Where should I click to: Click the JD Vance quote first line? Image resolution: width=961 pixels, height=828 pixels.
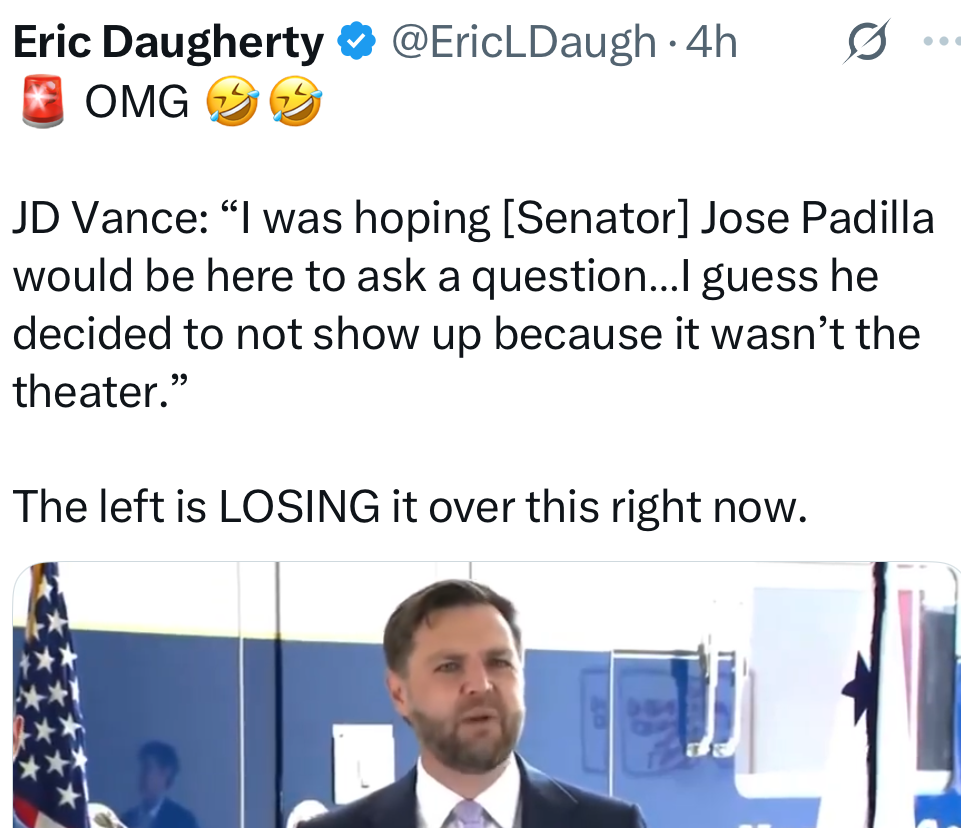(x=472, y=218)
